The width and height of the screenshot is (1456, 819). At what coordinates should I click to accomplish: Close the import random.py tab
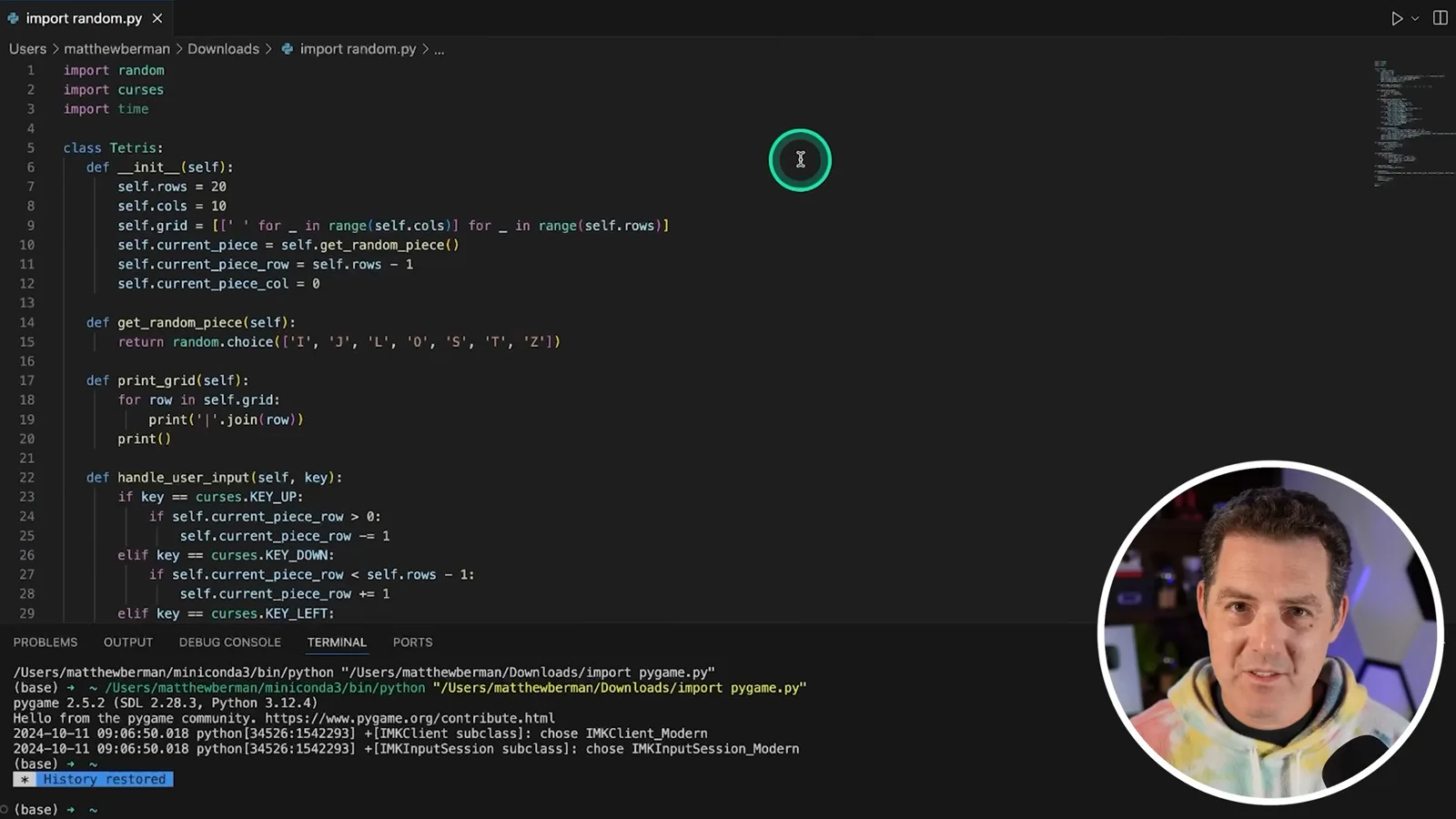157,18
